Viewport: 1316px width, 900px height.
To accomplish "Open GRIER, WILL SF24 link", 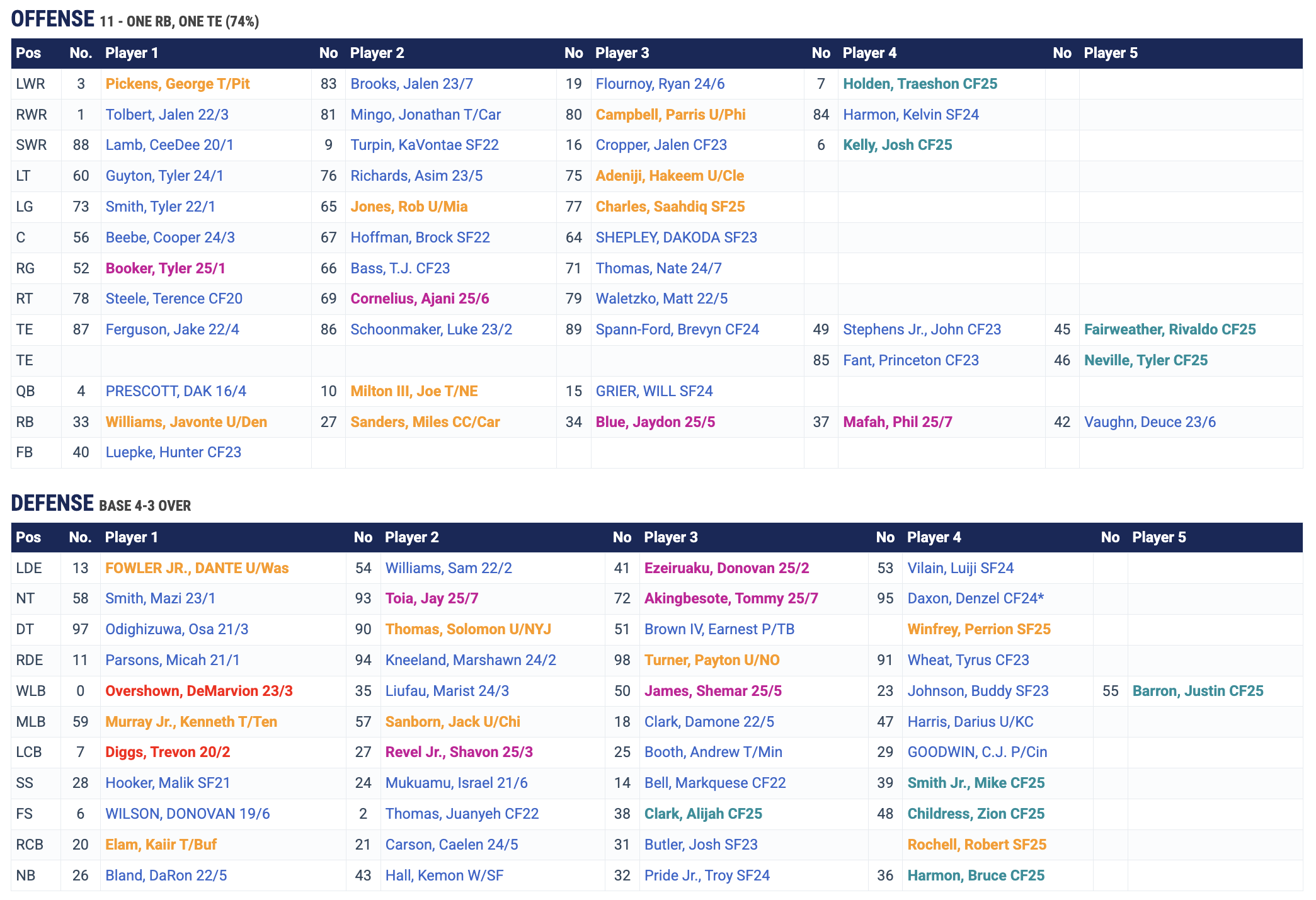I will [x=654, y=391].
